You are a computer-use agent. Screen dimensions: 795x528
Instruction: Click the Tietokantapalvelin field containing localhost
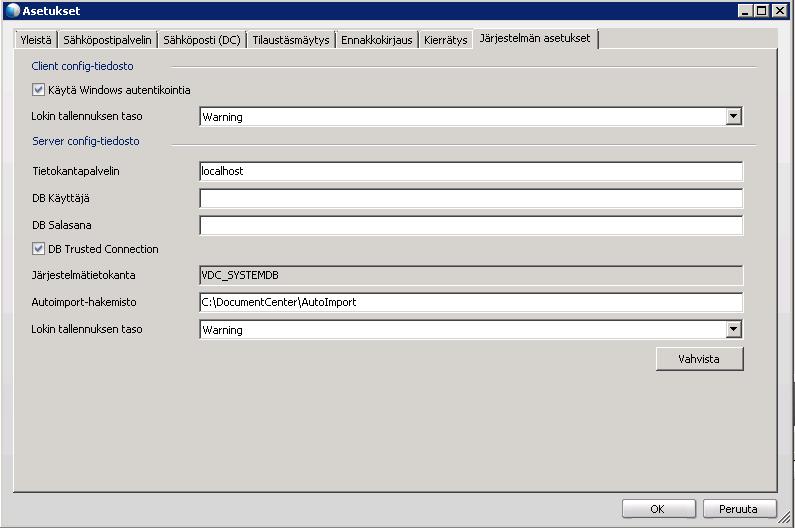click(x=471, y=171)
